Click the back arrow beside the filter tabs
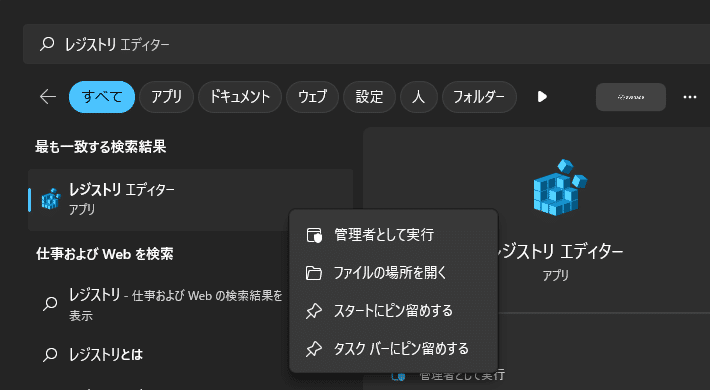 [x=48, y=96]
